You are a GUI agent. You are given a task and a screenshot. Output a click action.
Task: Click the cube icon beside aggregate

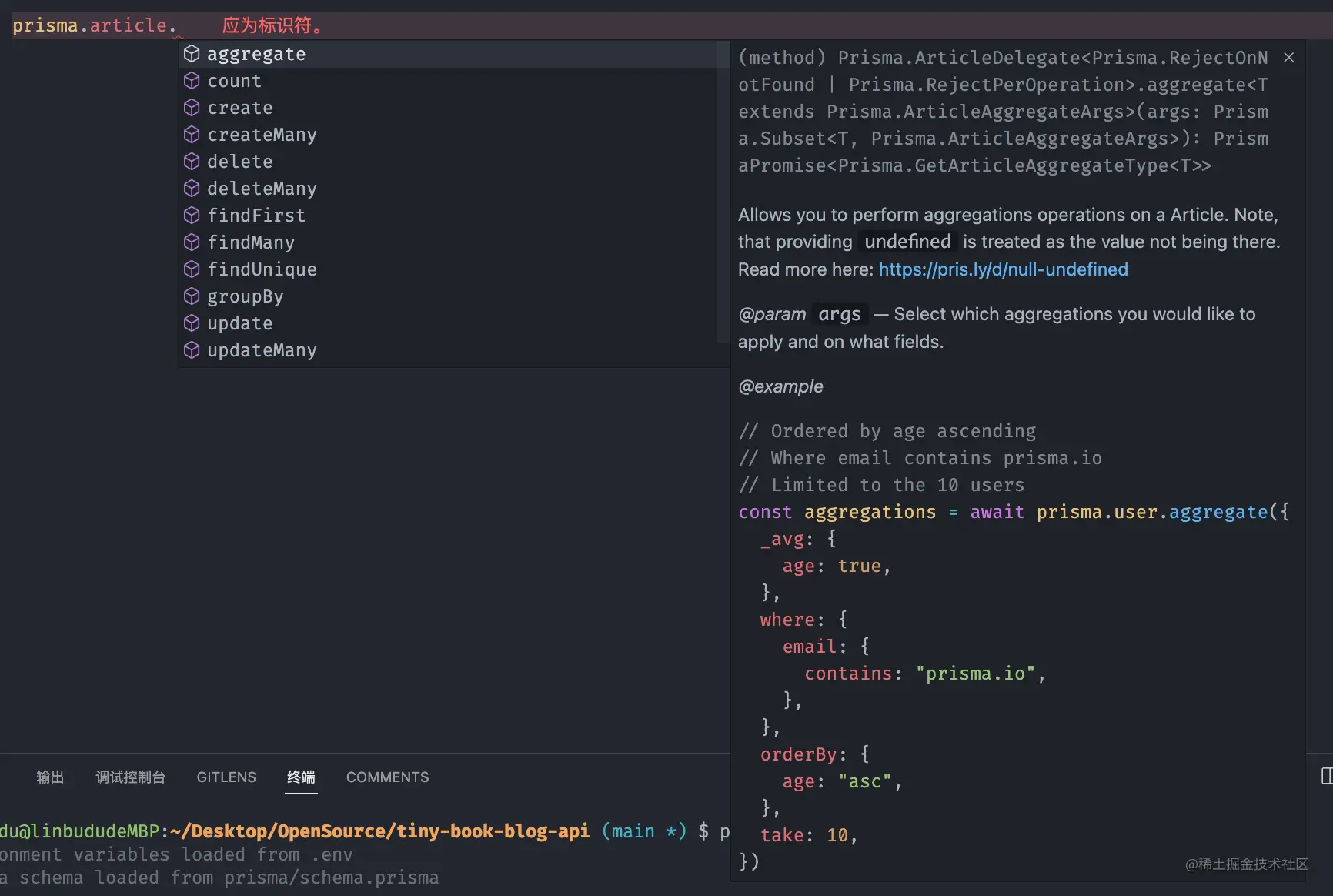click(192, 54)
